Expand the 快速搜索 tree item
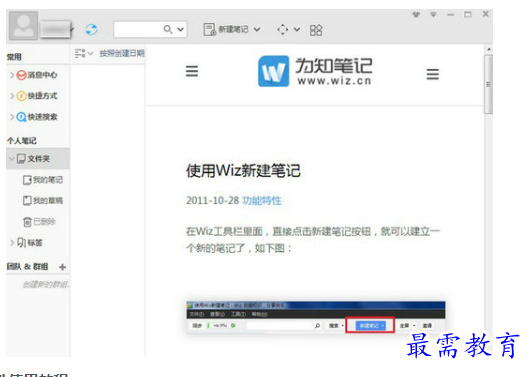This screenshot has width=528, height=377. click(x=12, y=117)
